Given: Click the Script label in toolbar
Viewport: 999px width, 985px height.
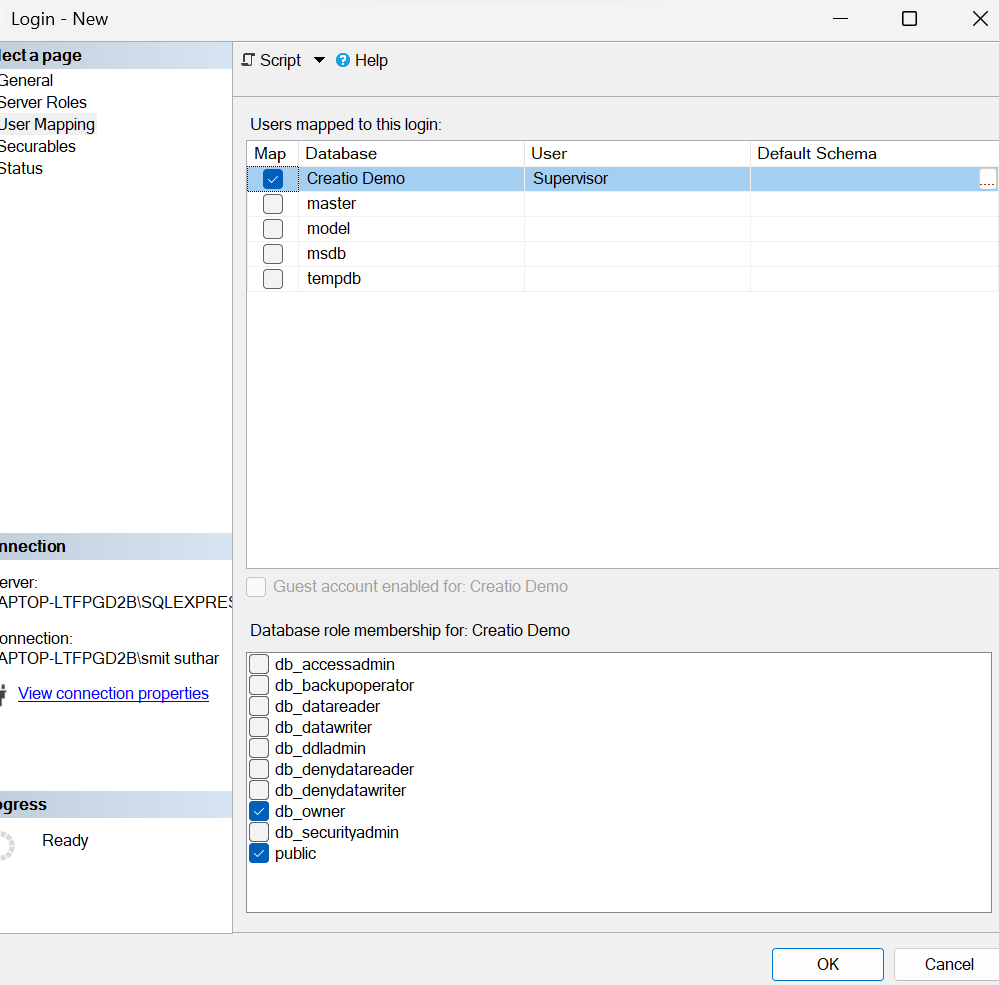Looking at the screenshot, I should click(x=280, y=60).
